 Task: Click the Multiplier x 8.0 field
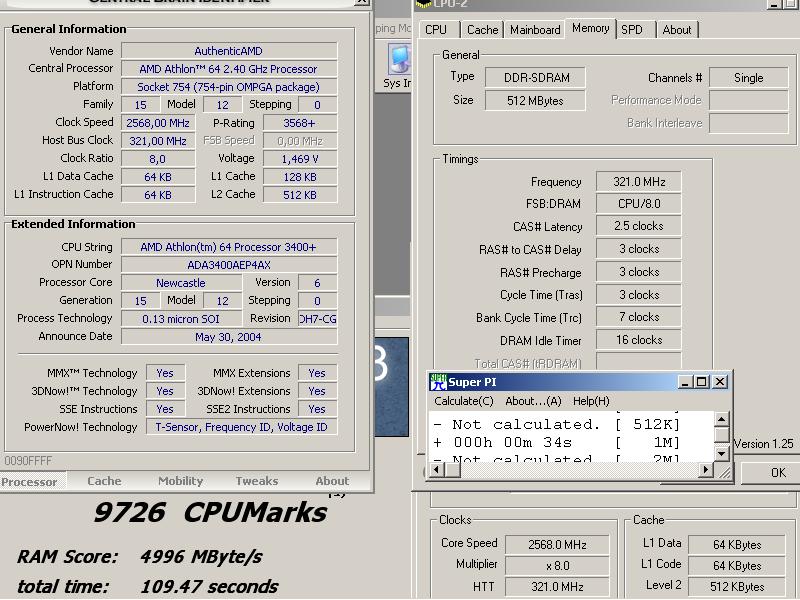[557, 566]
